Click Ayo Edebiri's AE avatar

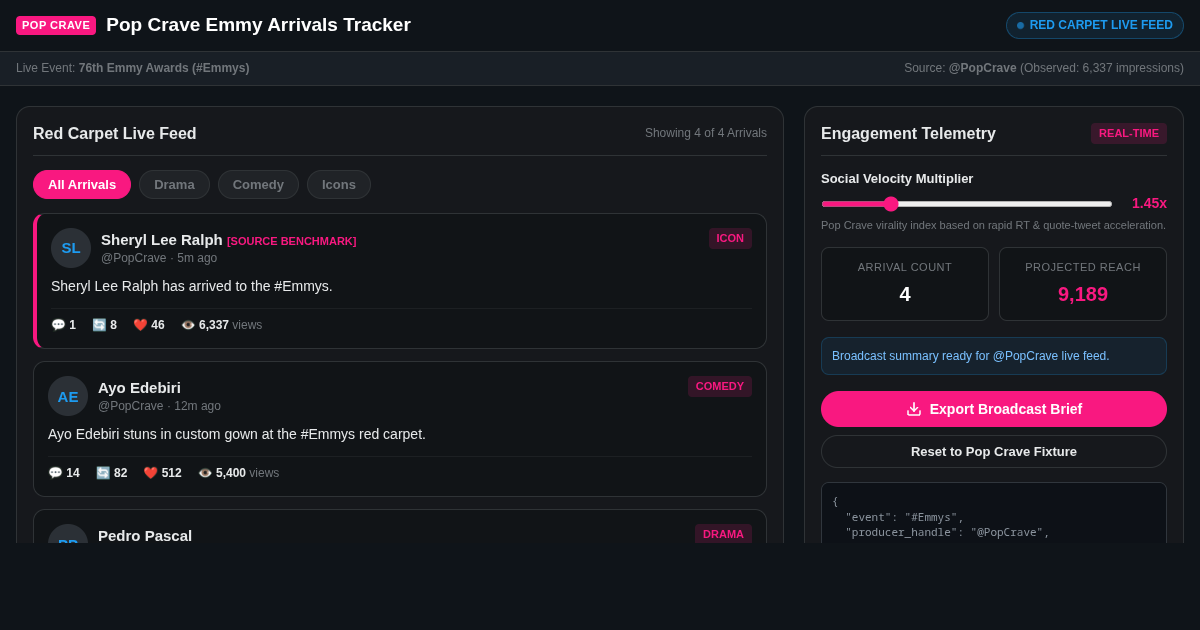click(68, 396)
